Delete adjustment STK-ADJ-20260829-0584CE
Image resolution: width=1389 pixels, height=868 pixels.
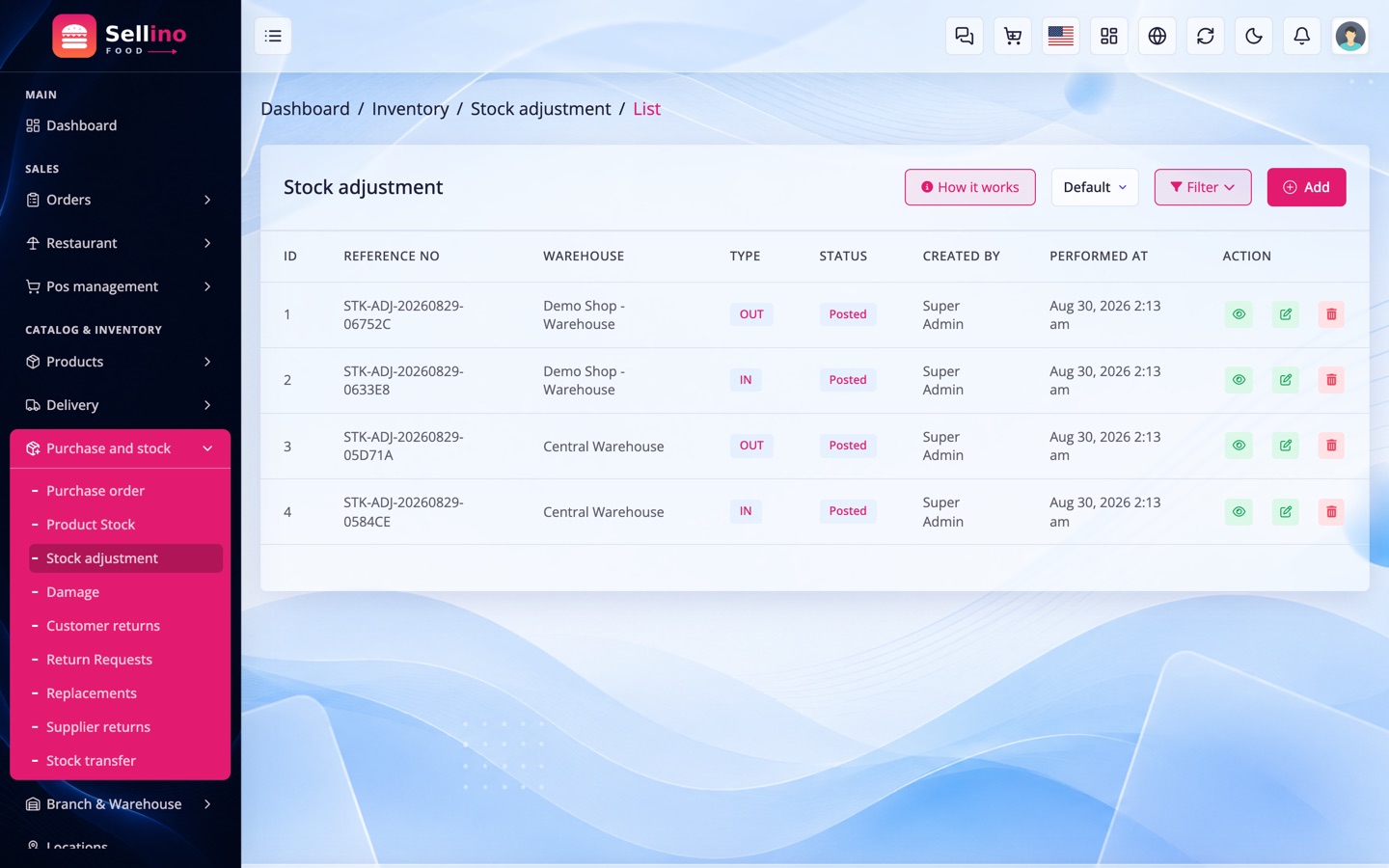pos(1331,512)
